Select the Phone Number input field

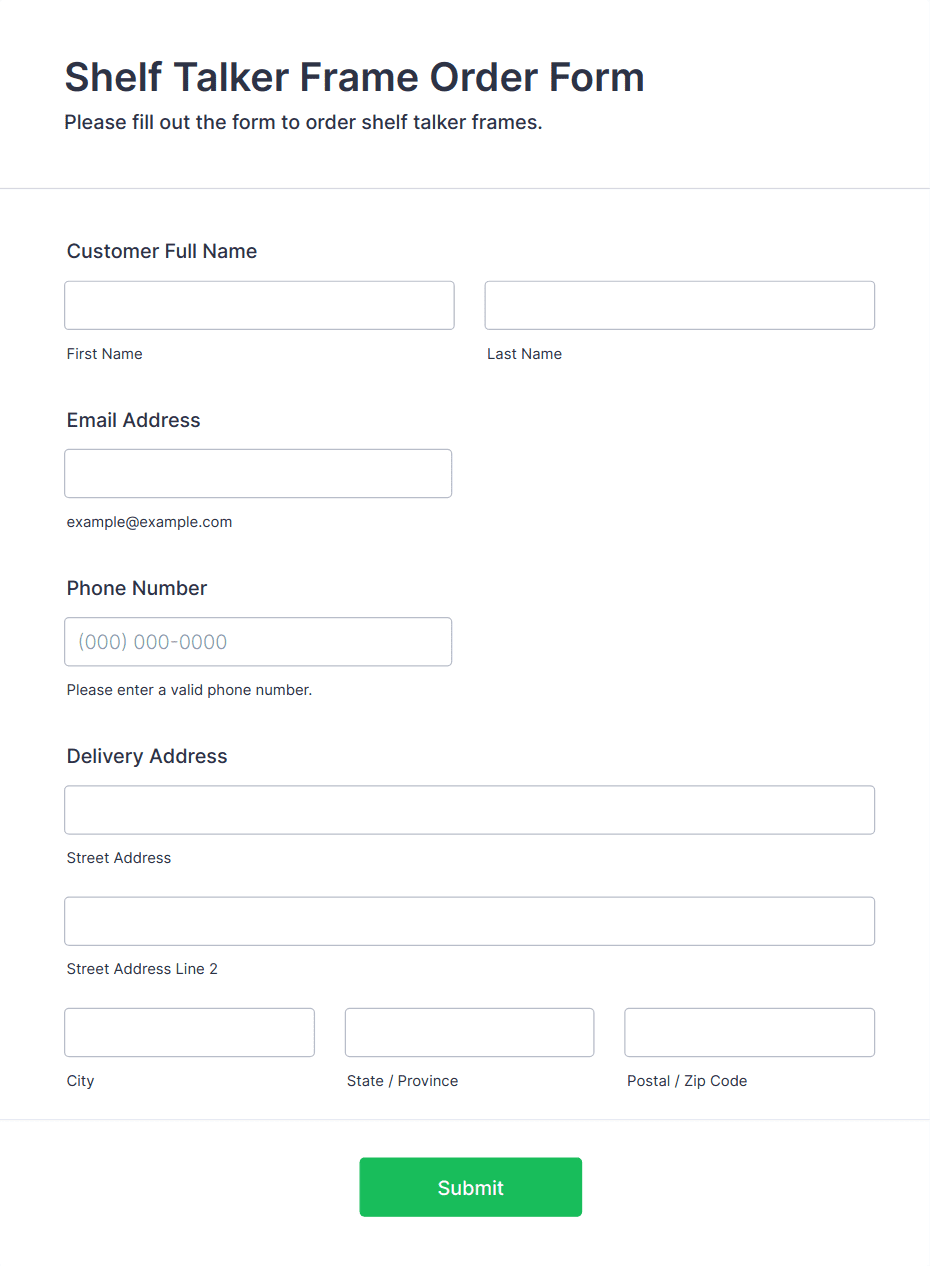258,642
